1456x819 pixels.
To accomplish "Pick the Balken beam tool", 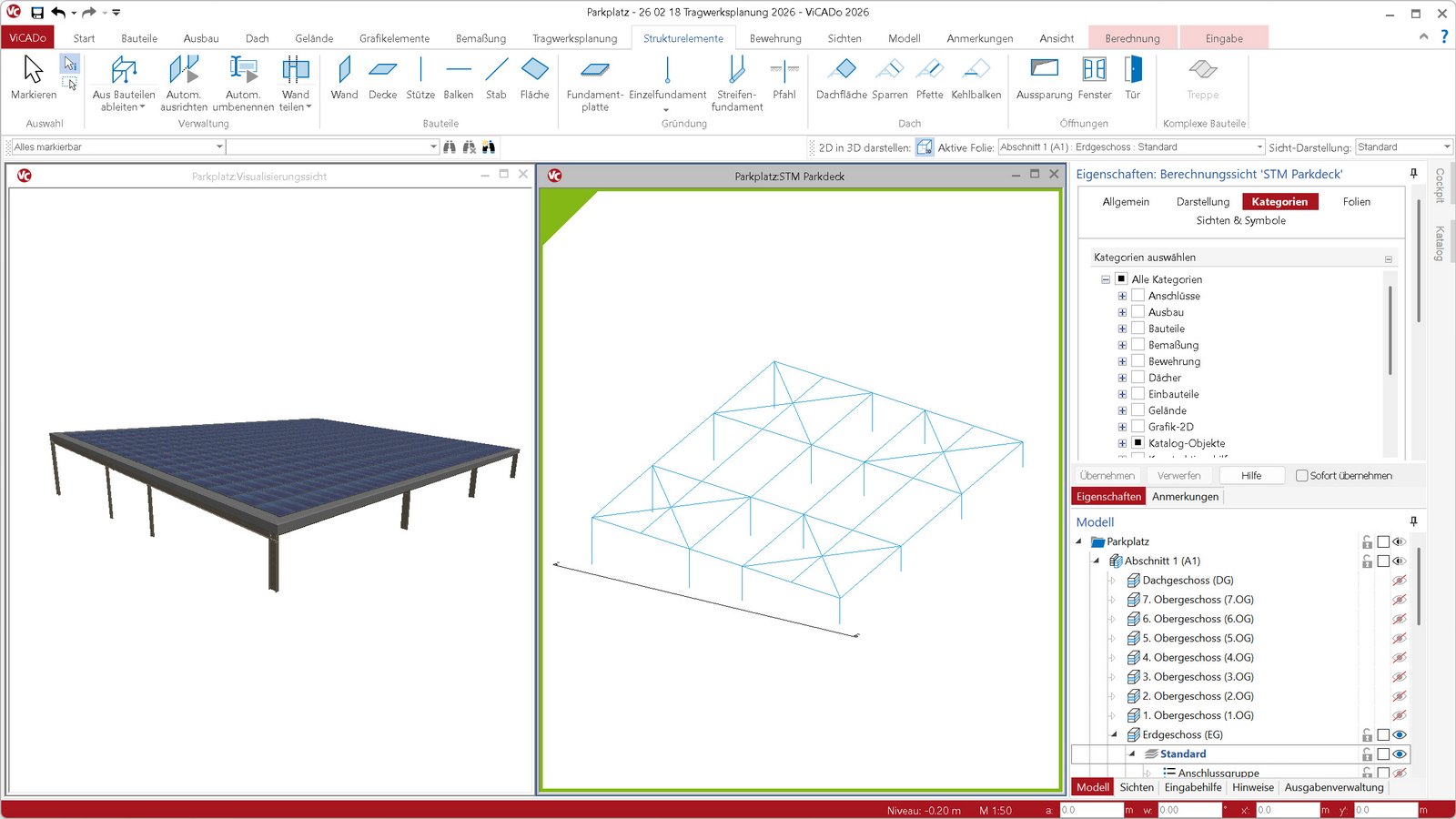I will tap(459, 77).
